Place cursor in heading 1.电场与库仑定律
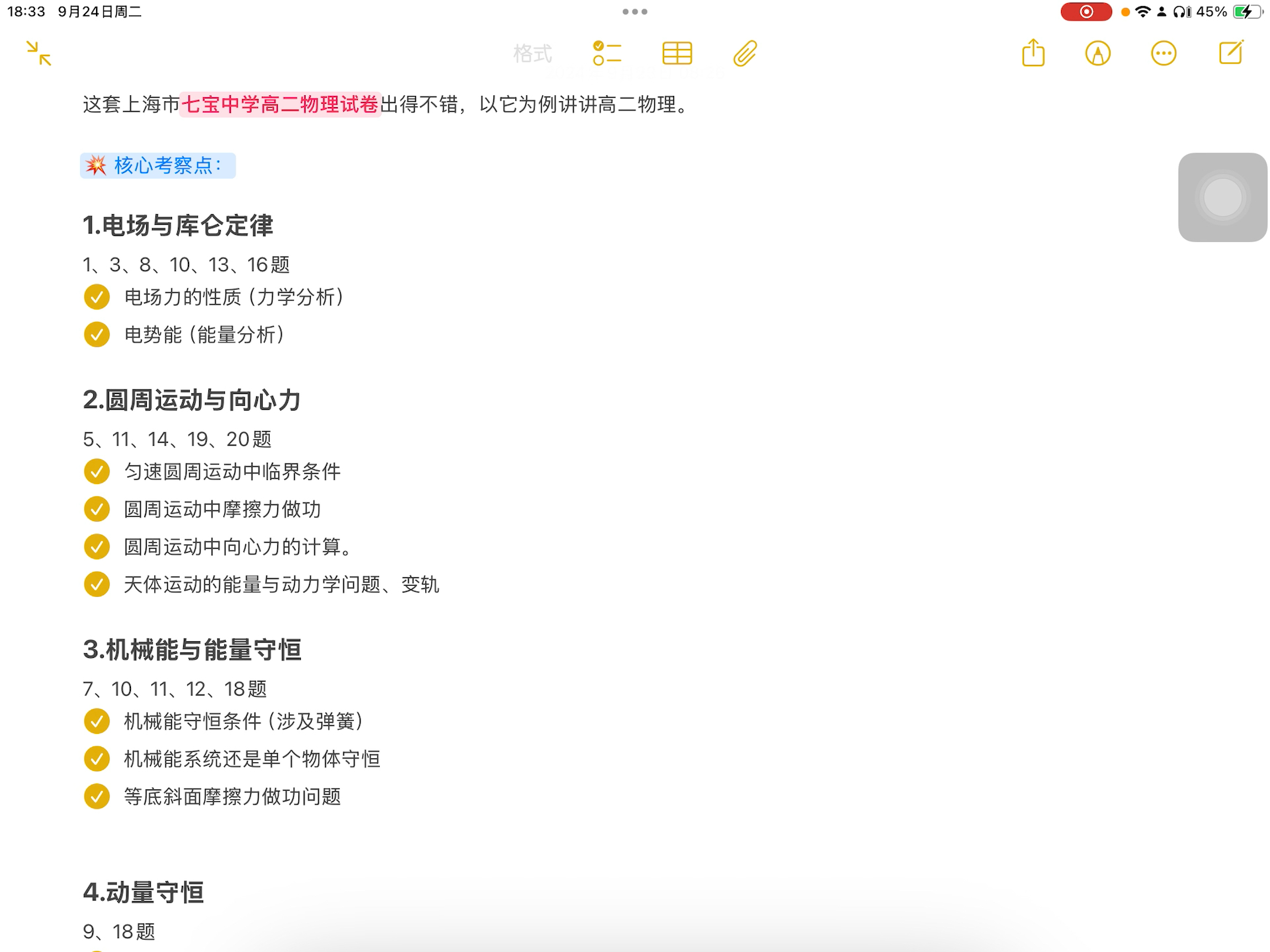The image size is (1270, 952). [x=178, y=225]
